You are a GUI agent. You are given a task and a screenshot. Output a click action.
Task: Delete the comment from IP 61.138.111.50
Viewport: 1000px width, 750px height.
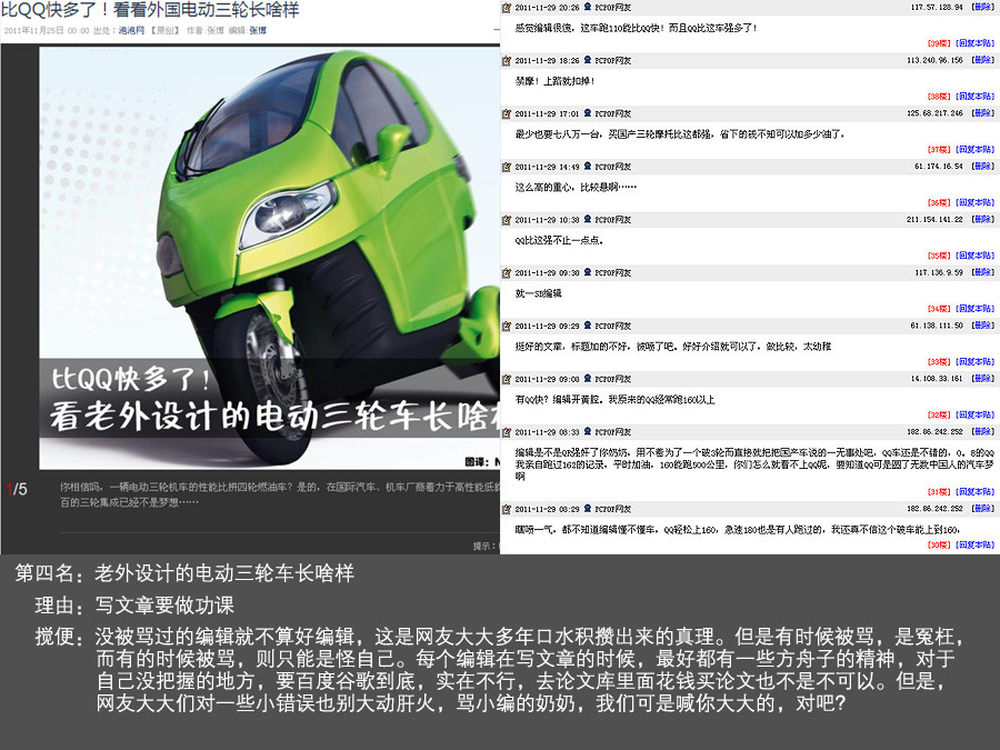point(983,325)
